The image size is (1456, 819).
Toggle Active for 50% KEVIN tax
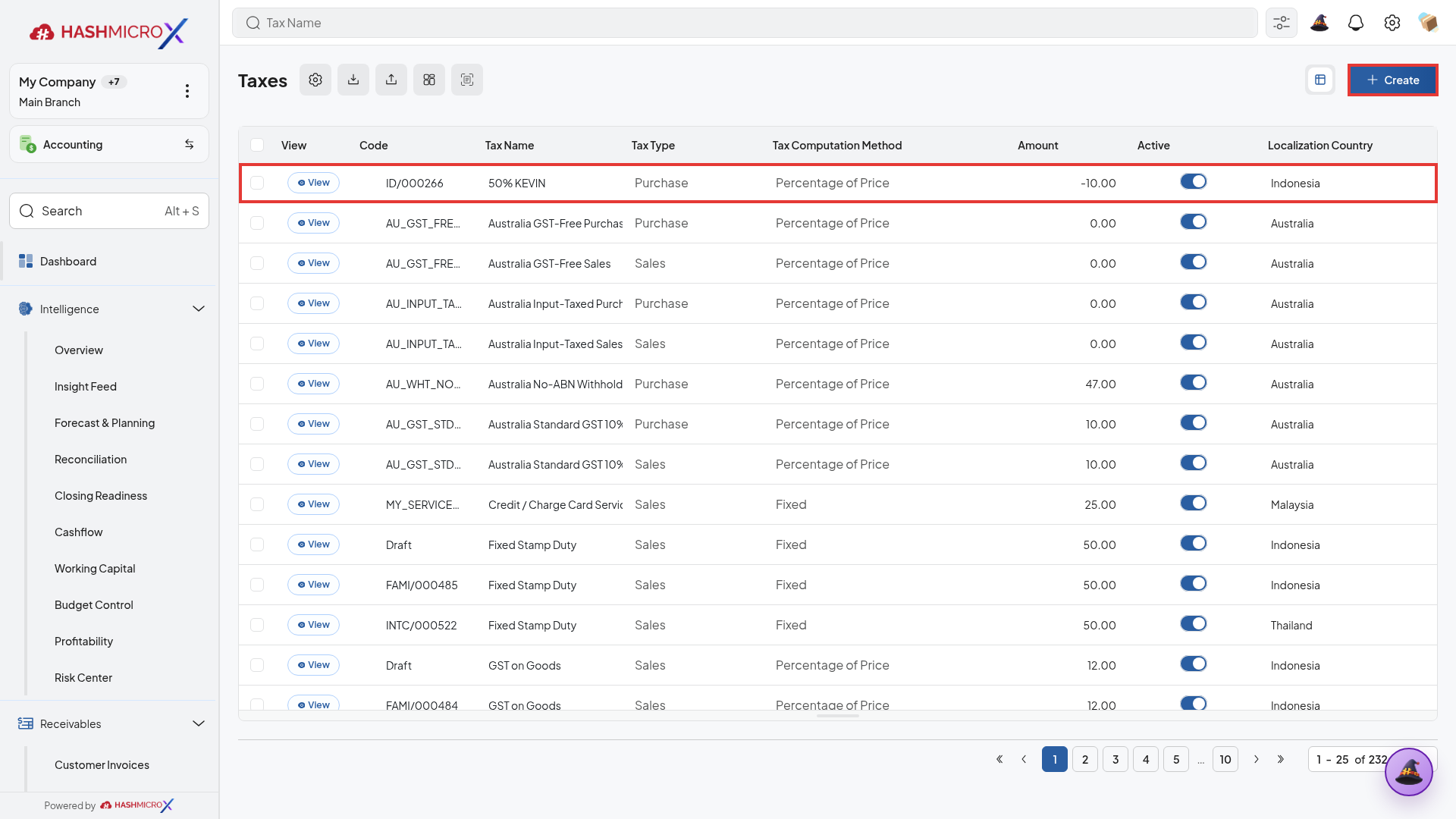click(x=1193, y=181)
